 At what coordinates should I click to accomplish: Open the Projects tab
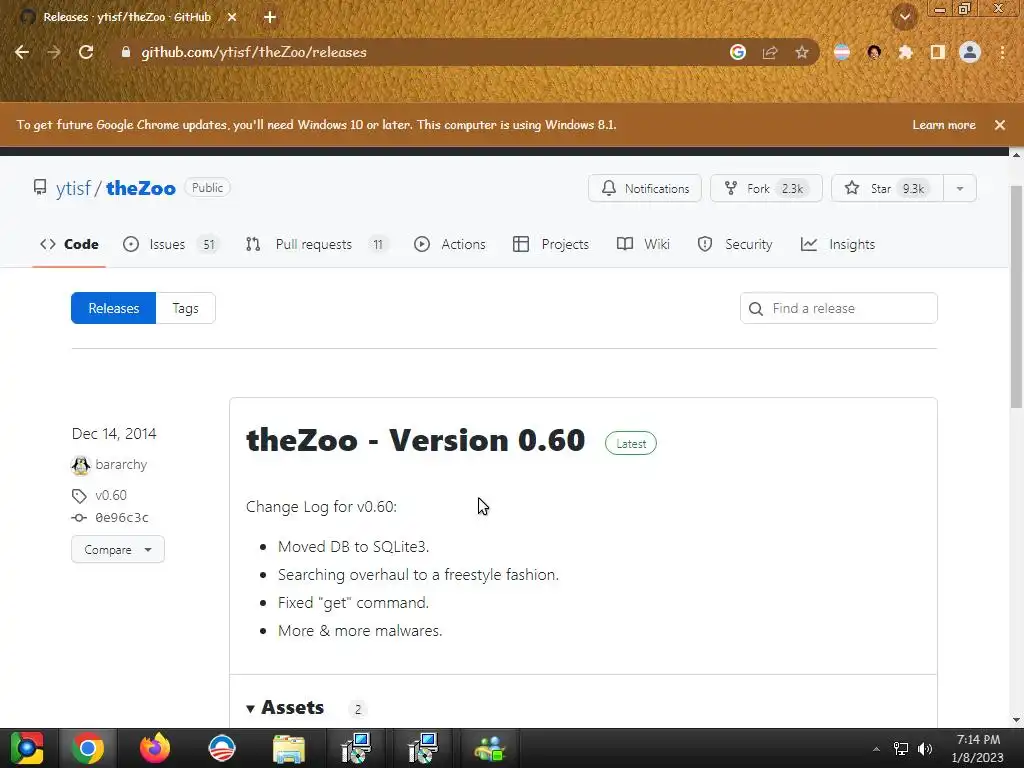551,244
